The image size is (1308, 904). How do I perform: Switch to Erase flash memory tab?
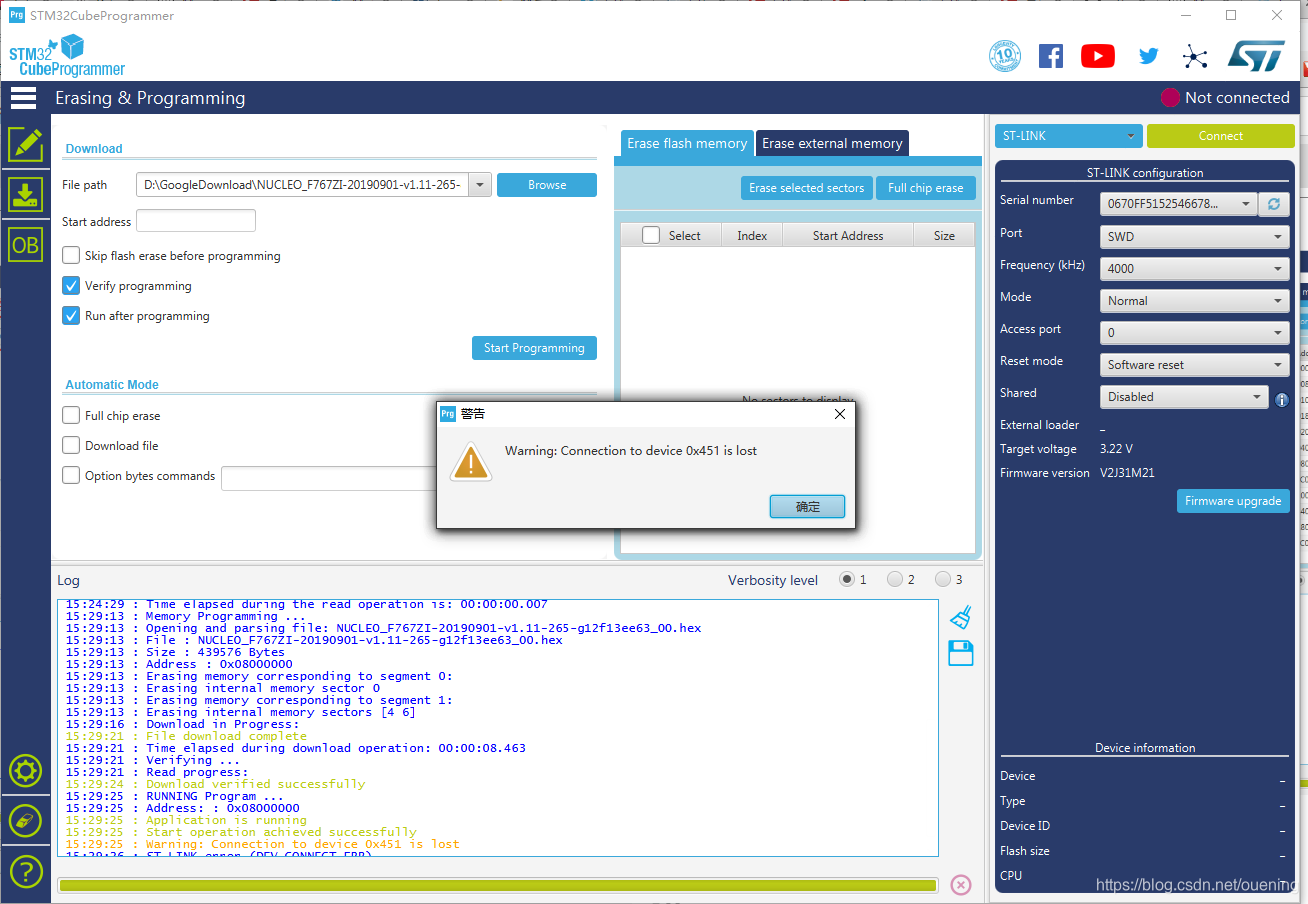pos(687,143)
